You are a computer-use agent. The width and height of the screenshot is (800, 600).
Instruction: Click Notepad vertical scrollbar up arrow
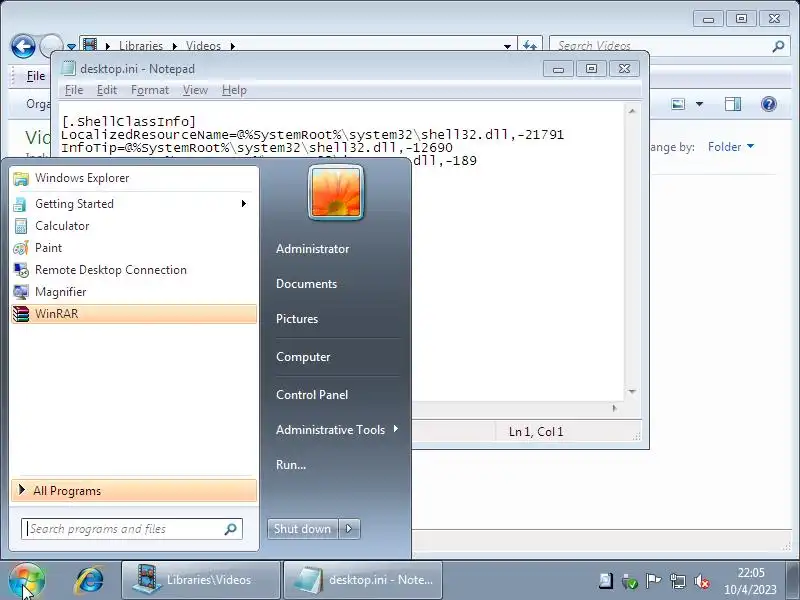632,111
